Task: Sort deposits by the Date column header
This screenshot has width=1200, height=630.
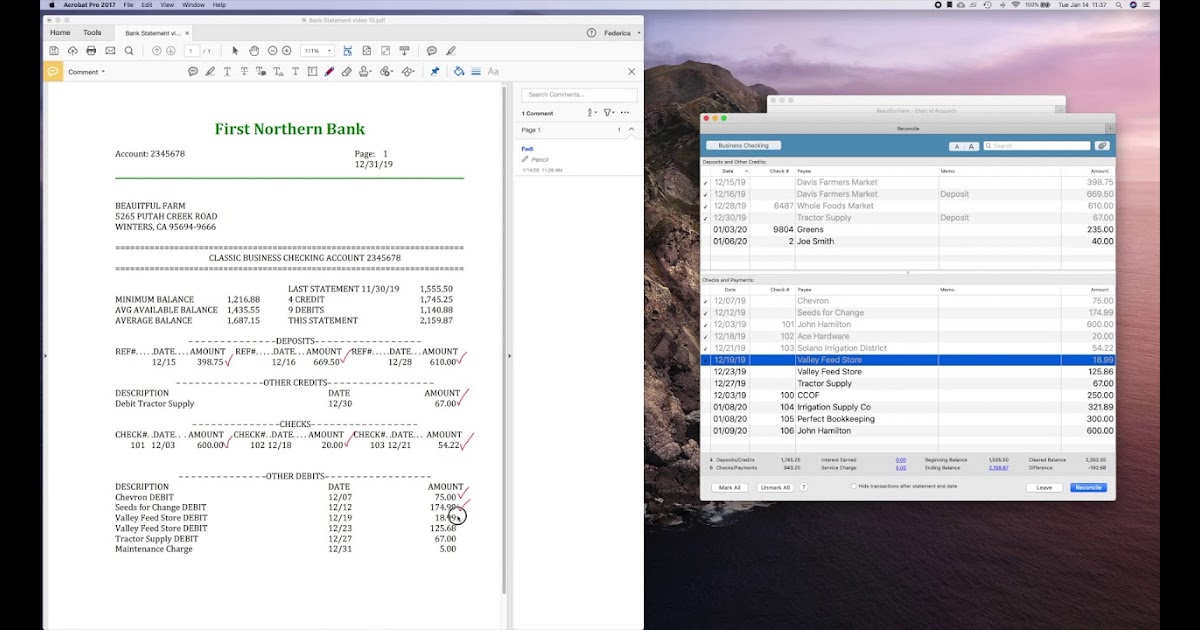Action: pyautogui.click(x=728, y=171)
